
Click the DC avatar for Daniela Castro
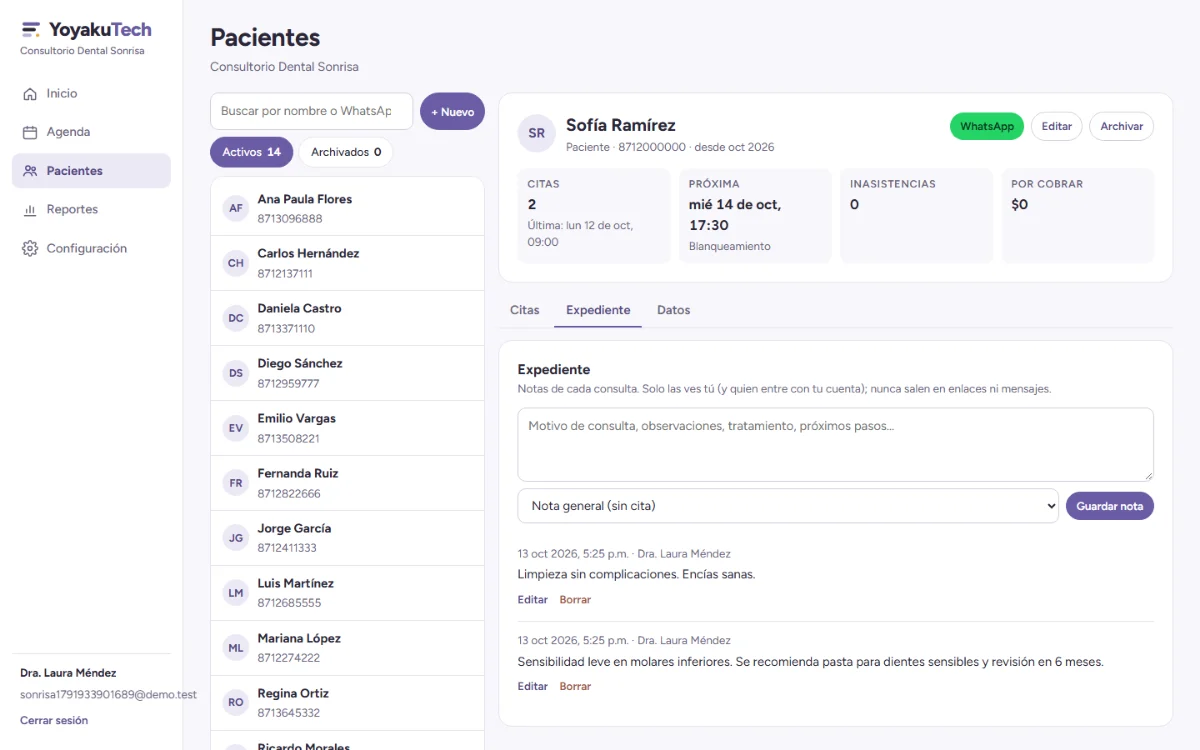[x=236, y=318]
